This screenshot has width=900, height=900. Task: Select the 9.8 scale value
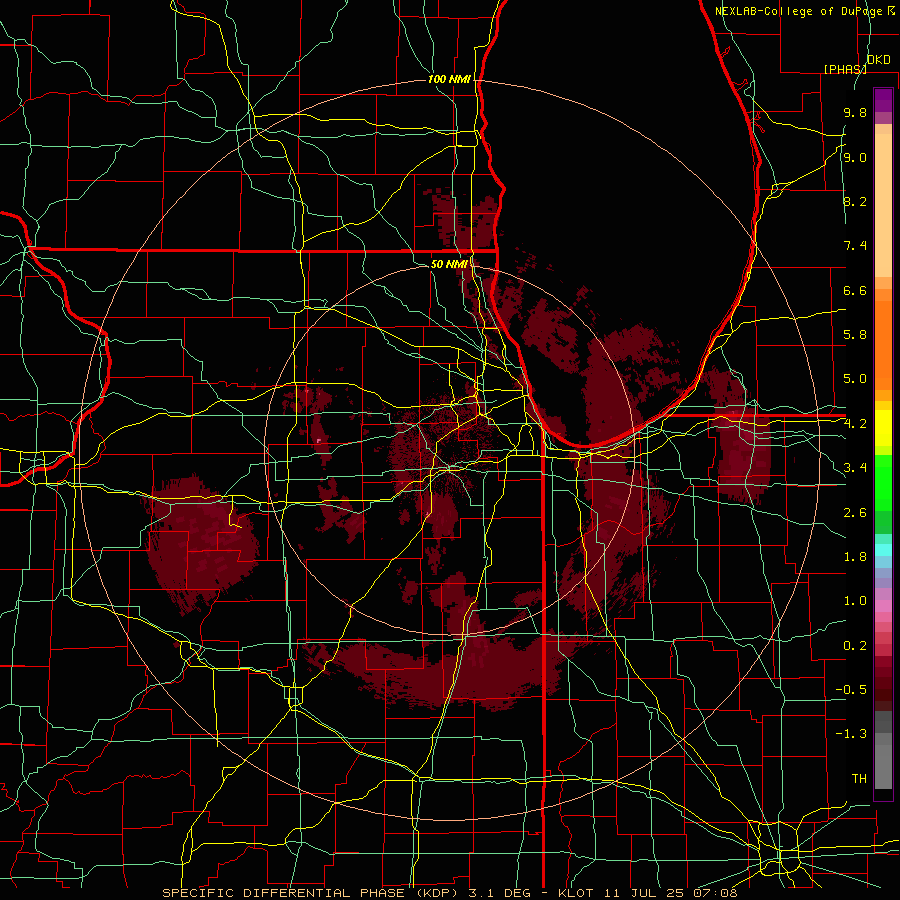pos(855,112)
